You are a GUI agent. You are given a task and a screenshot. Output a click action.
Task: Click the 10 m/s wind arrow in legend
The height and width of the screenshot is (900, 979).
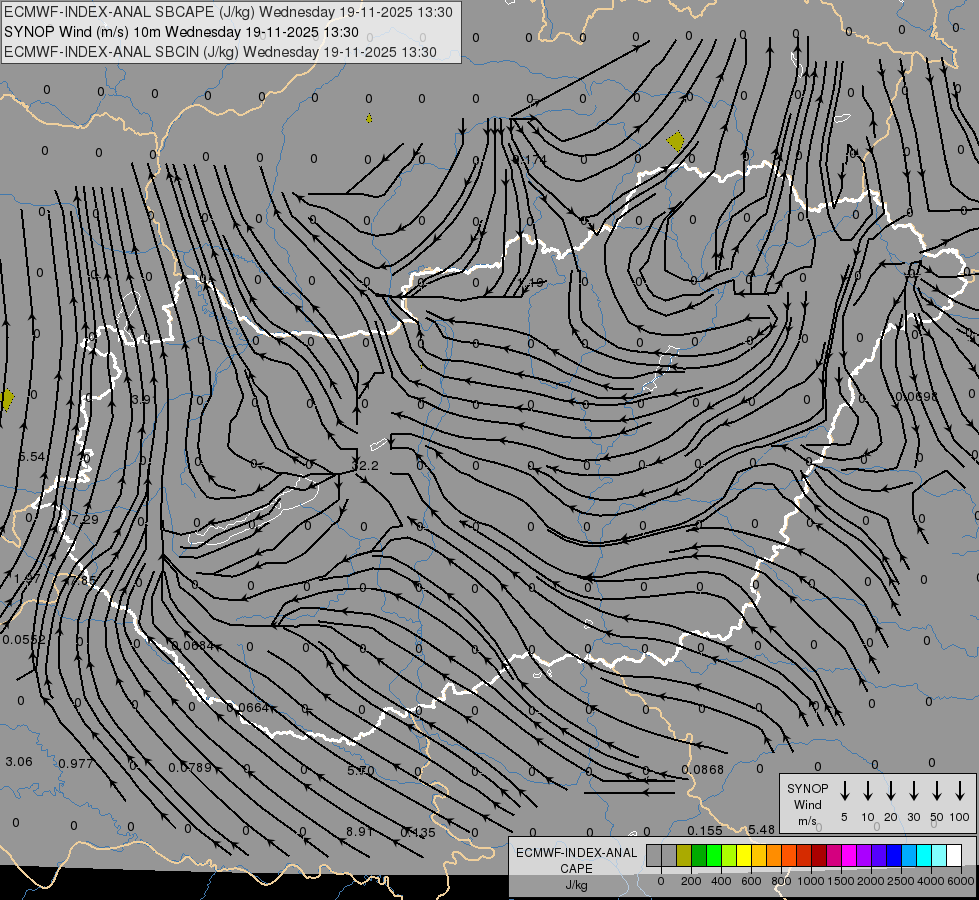point(867,791)
